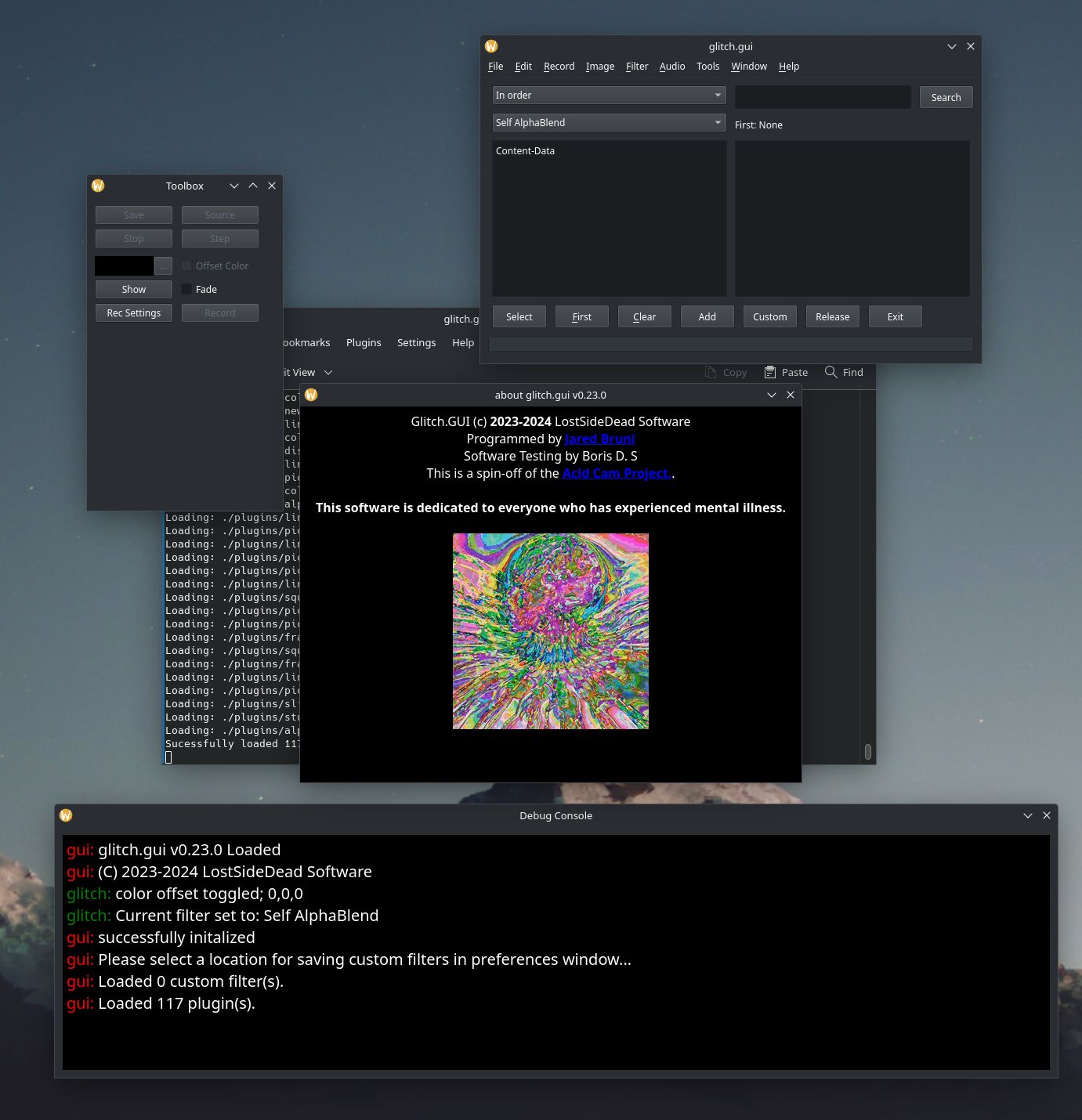Click the Search button
The width and height of the screenshot is (1082, 1120).
946,97
